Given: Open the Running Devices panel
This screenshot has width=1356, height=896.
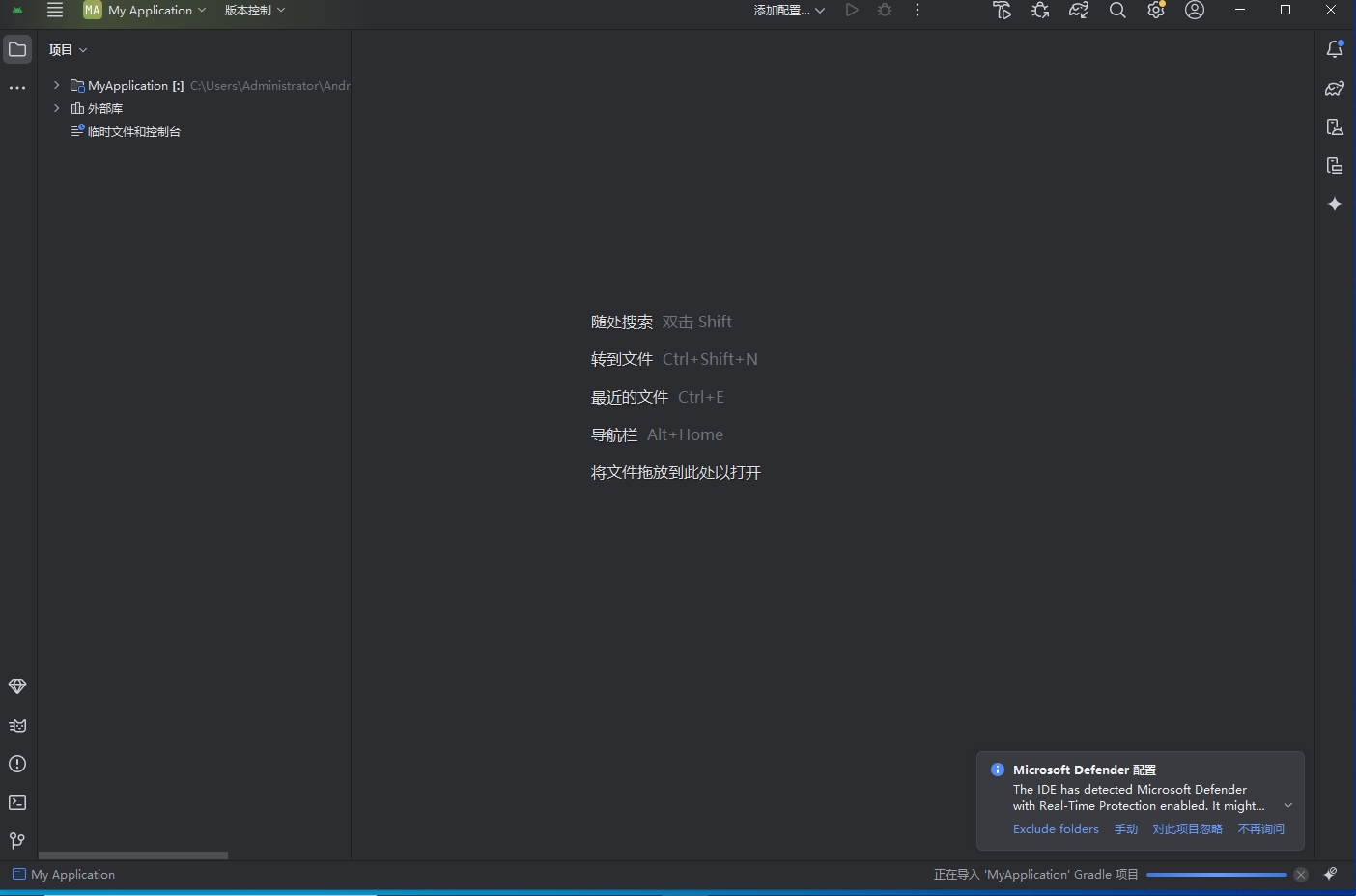Looking at the screenshot, I should (1334, 165).
